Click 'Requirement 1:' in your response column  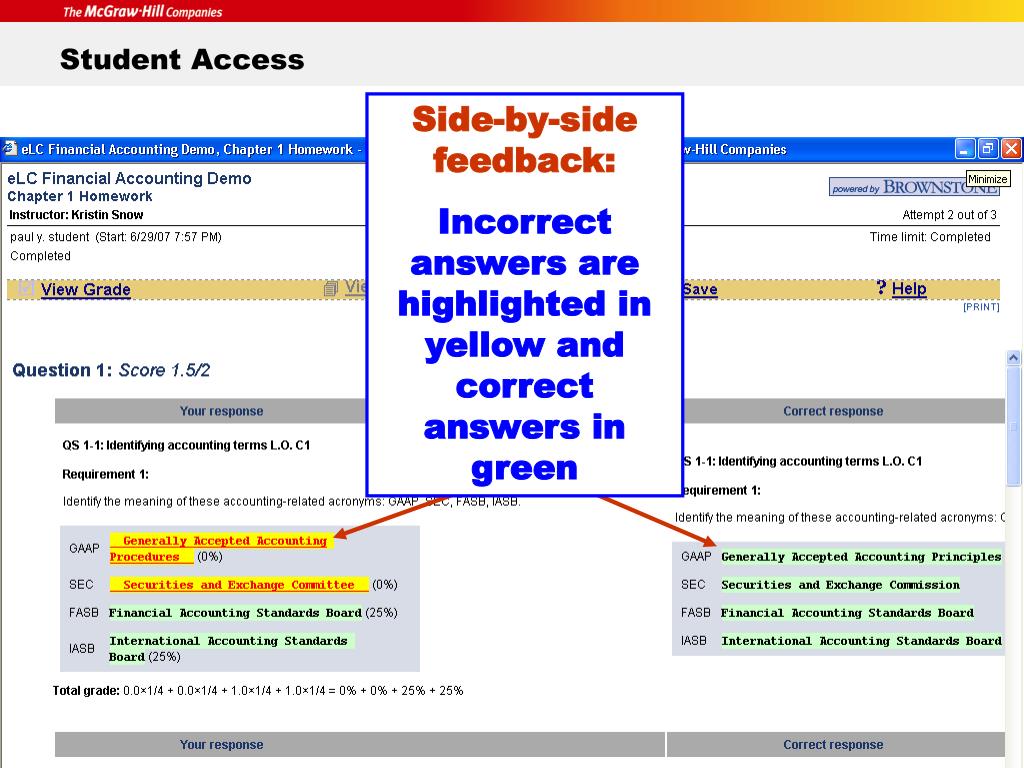(105, 474)
